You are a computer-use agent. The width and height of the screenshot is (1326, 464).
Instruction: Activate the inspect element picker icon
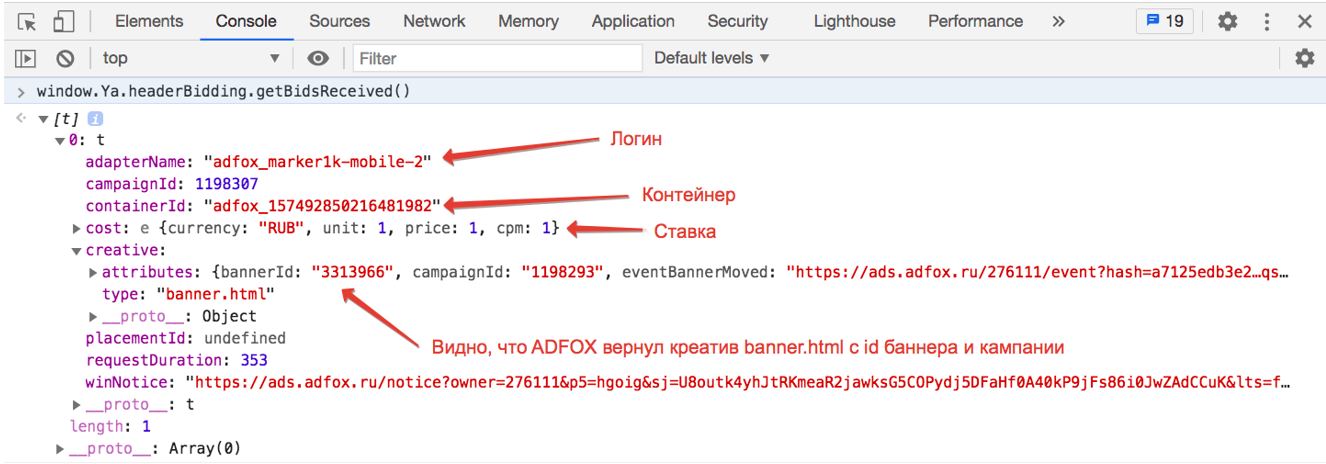(x=27, y=21)
